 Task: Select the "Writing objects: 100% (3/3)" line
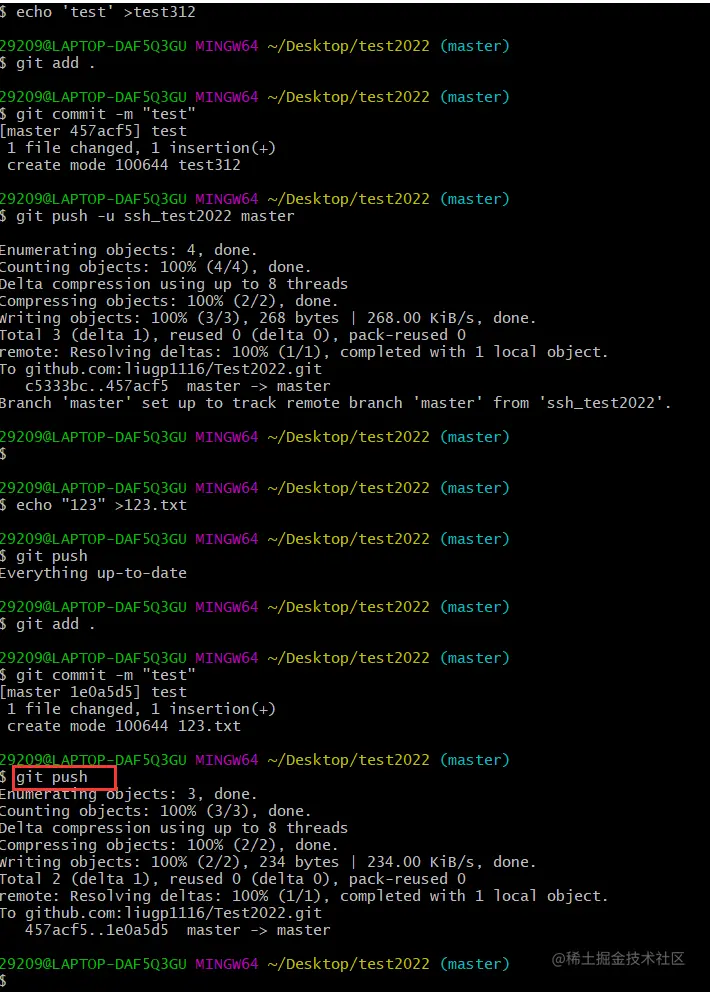268,318
